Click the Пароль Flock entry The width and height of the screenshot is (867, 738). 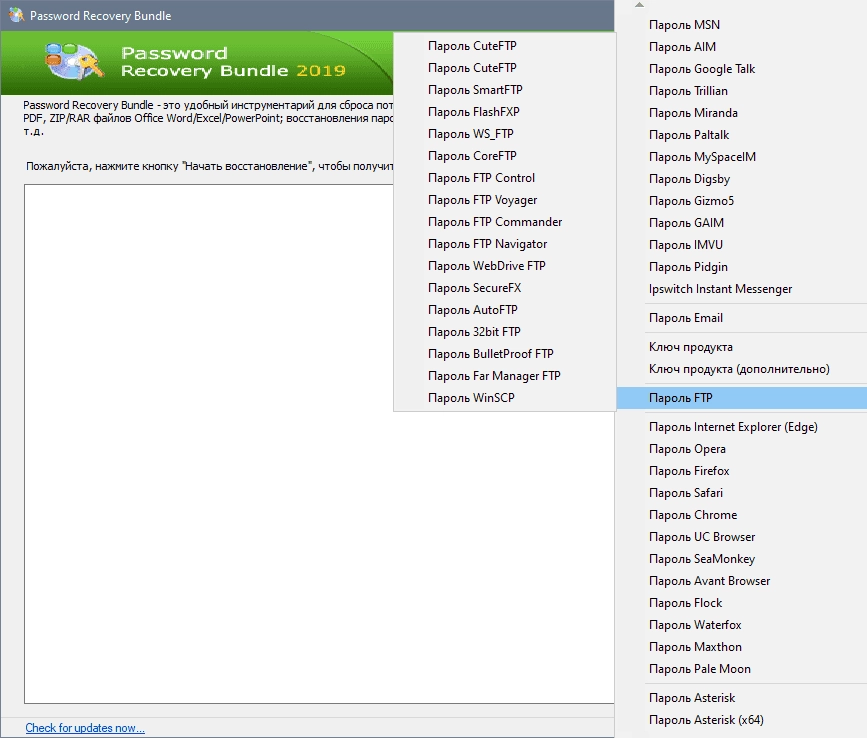[x=741, y=603]
